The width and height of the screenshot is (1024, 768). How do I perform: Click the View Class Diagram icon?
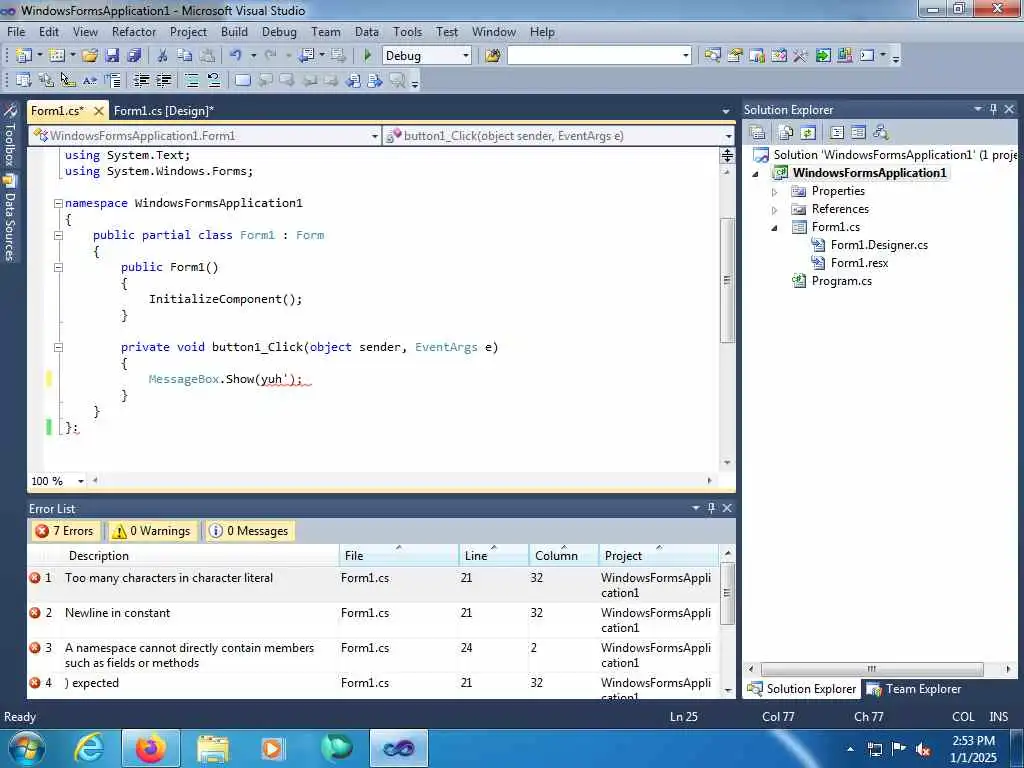tap(881, 133)
